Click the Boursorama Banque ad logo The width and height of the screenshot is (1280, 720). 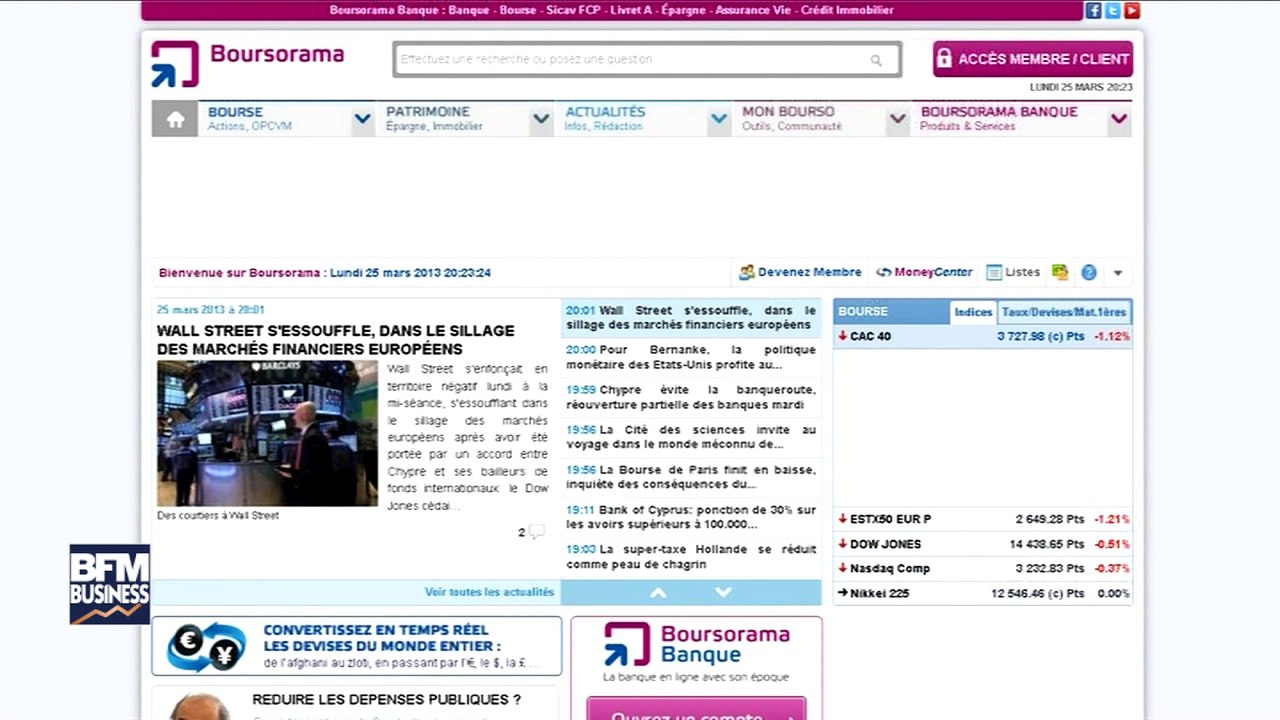[696, 646]
